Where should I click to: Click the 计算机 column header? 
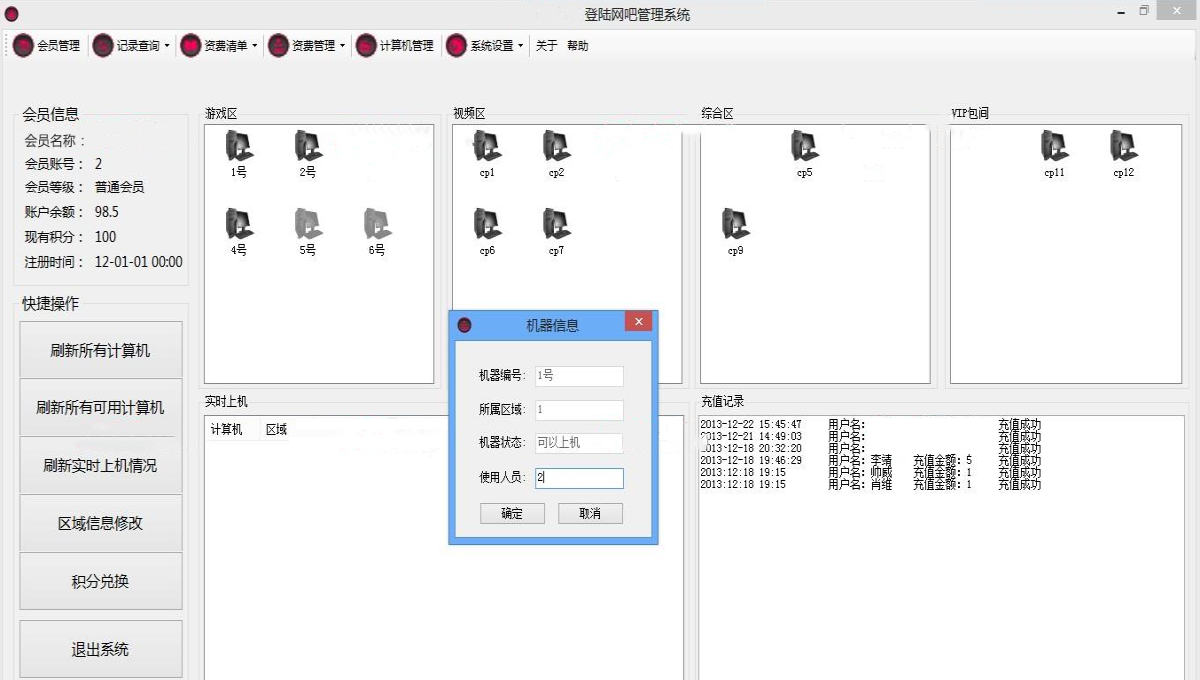coord(232,430)
